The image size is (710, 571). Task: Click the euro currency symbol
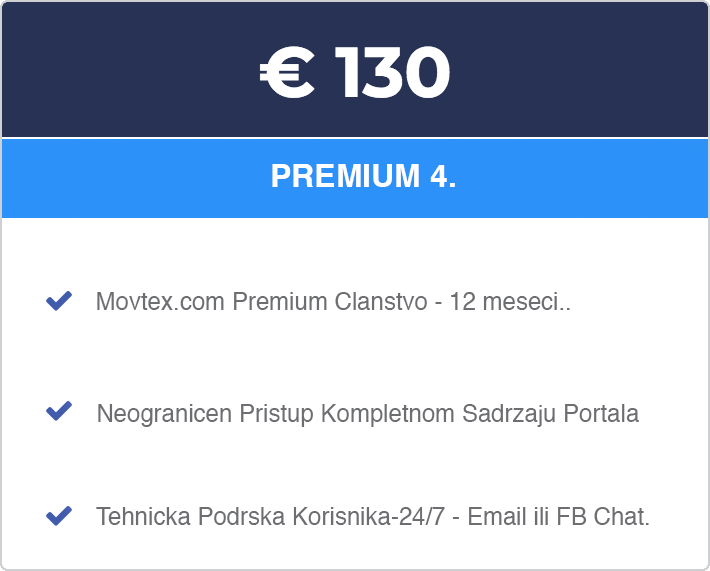(287, 72)
